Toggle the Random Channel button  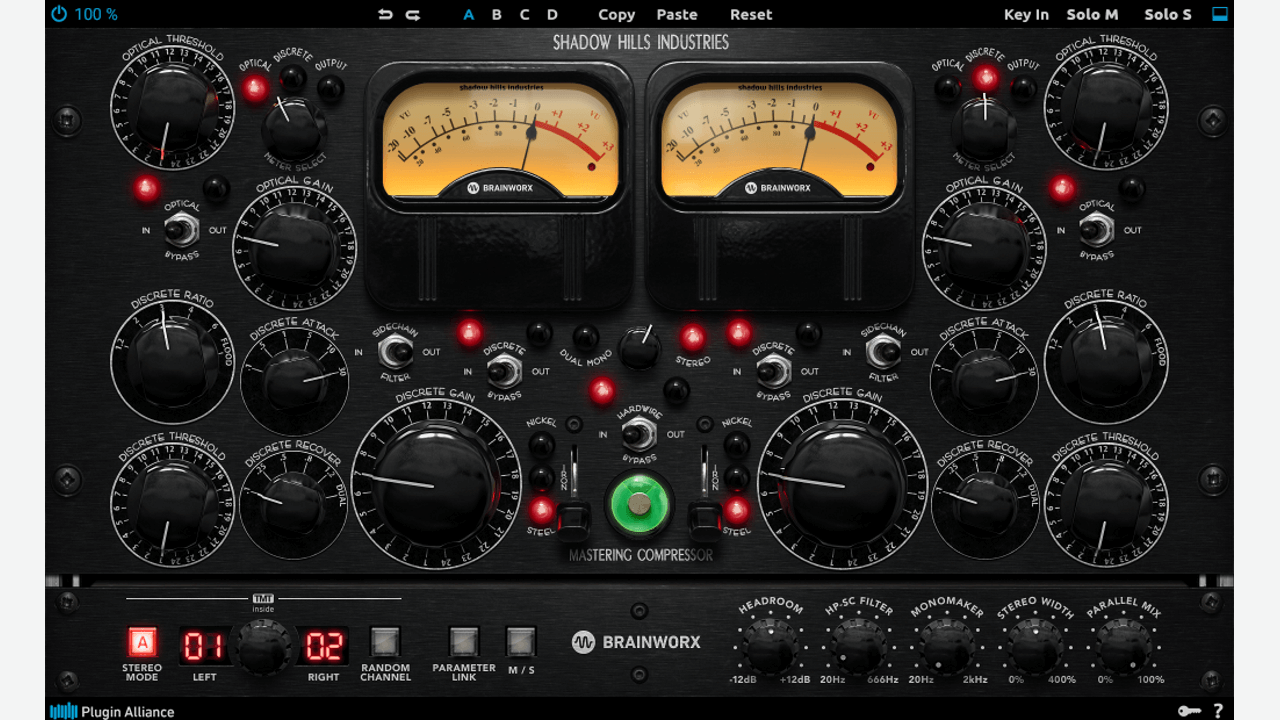click(x=385, y=641)
